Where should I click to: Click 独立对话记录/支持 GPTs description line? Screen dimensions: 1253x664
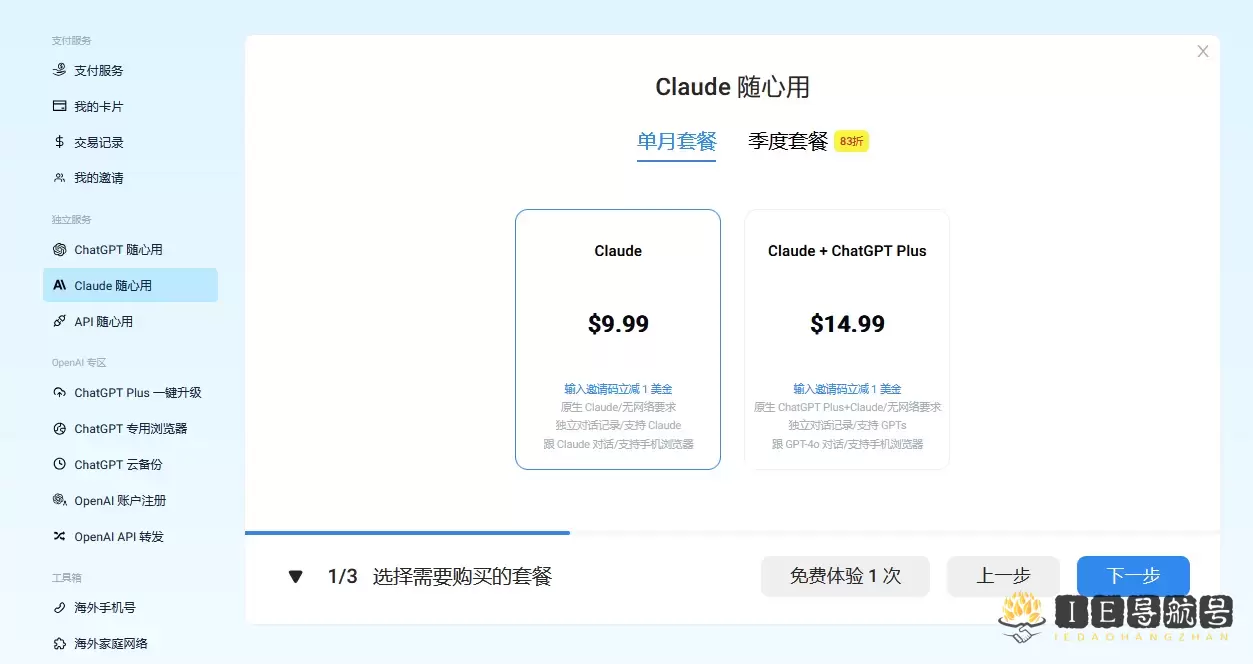click(847, 425)
